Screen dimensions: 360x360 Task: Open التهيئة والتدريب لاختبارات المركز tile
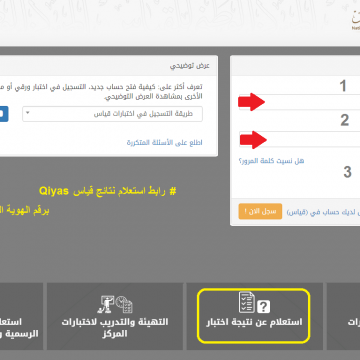click(115, 316)
